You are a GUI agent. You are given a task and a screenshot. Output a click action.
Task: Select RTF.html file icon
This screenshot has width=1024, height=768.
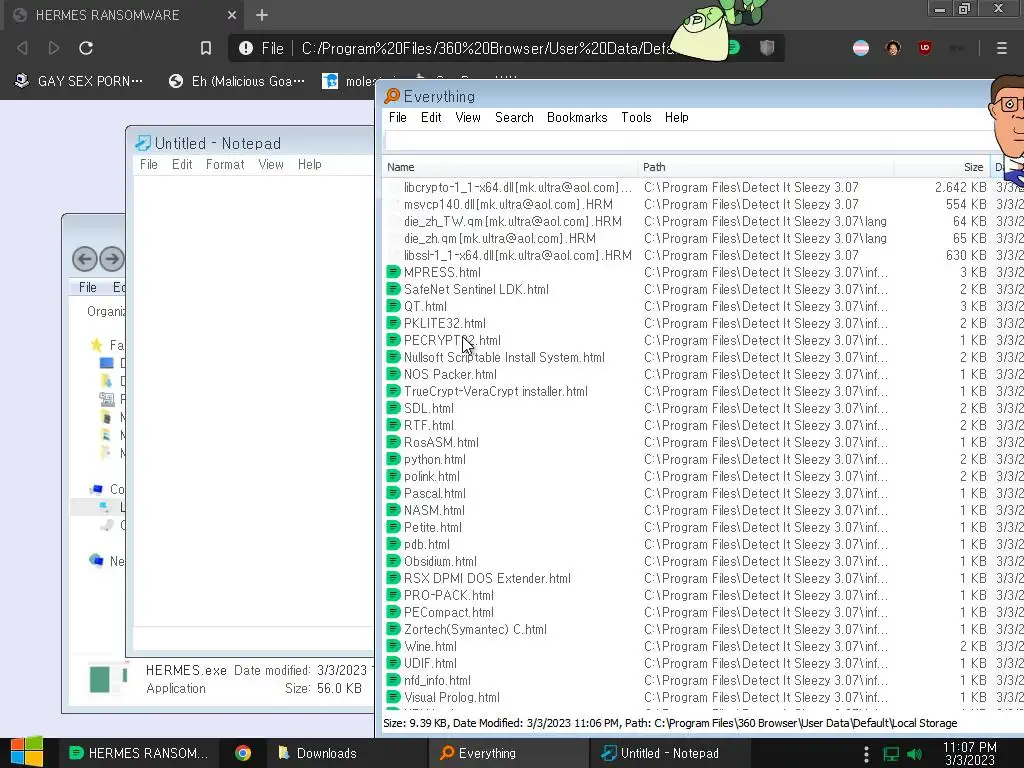(393, 425)
